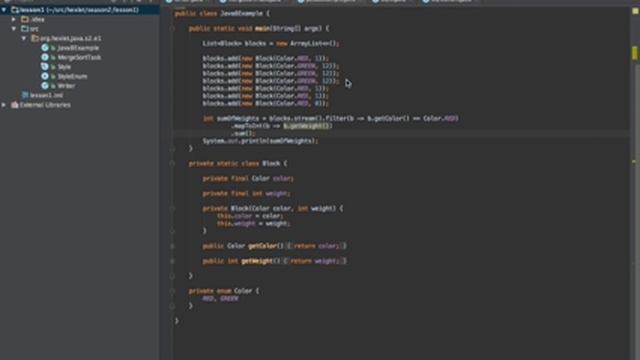
Task: Fold the Block class via gutter marker
Action: 172,163
